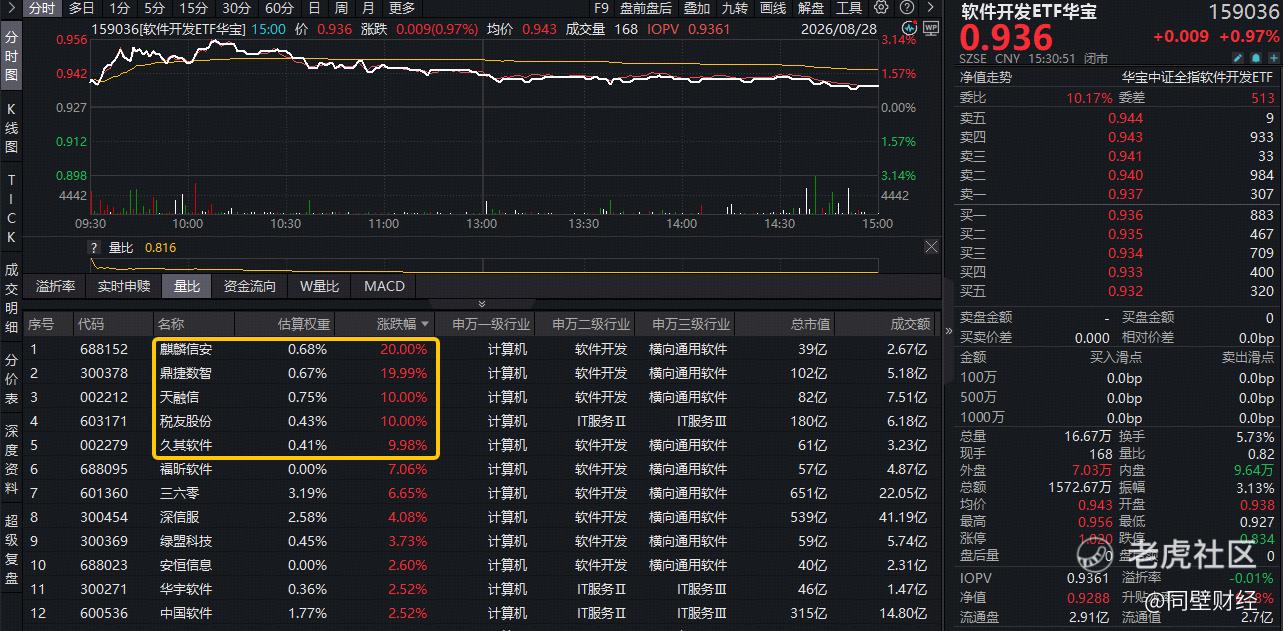
Task: Click the 买卖价差 value 0.000
Action: [1091, 338]
